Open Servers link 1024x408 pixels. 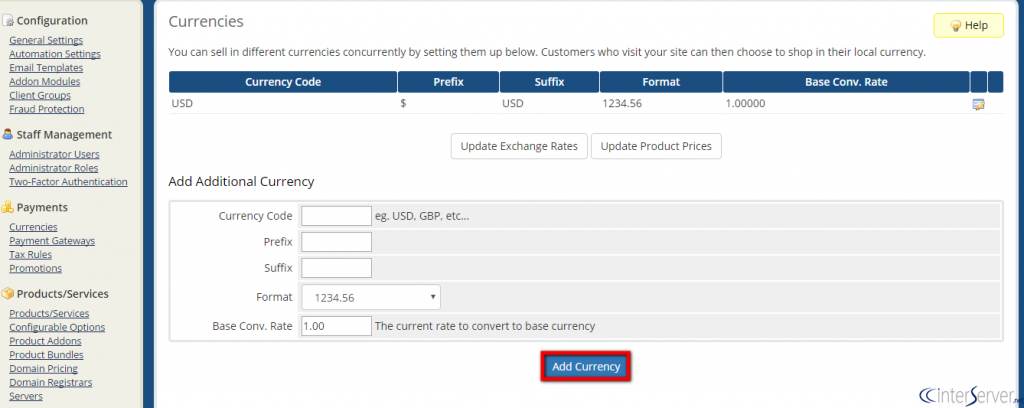coord(26,396)
